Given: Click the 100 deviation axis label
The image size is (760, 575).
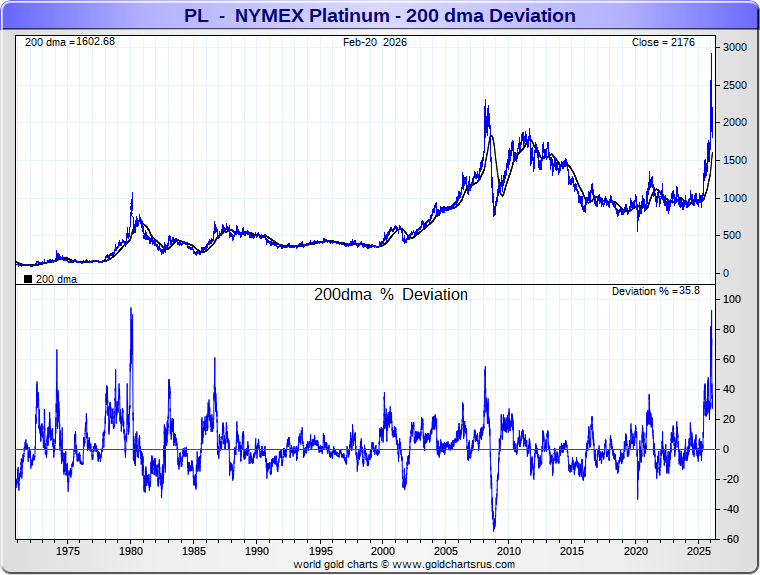Looking at the screenshot, I should 732,299.
